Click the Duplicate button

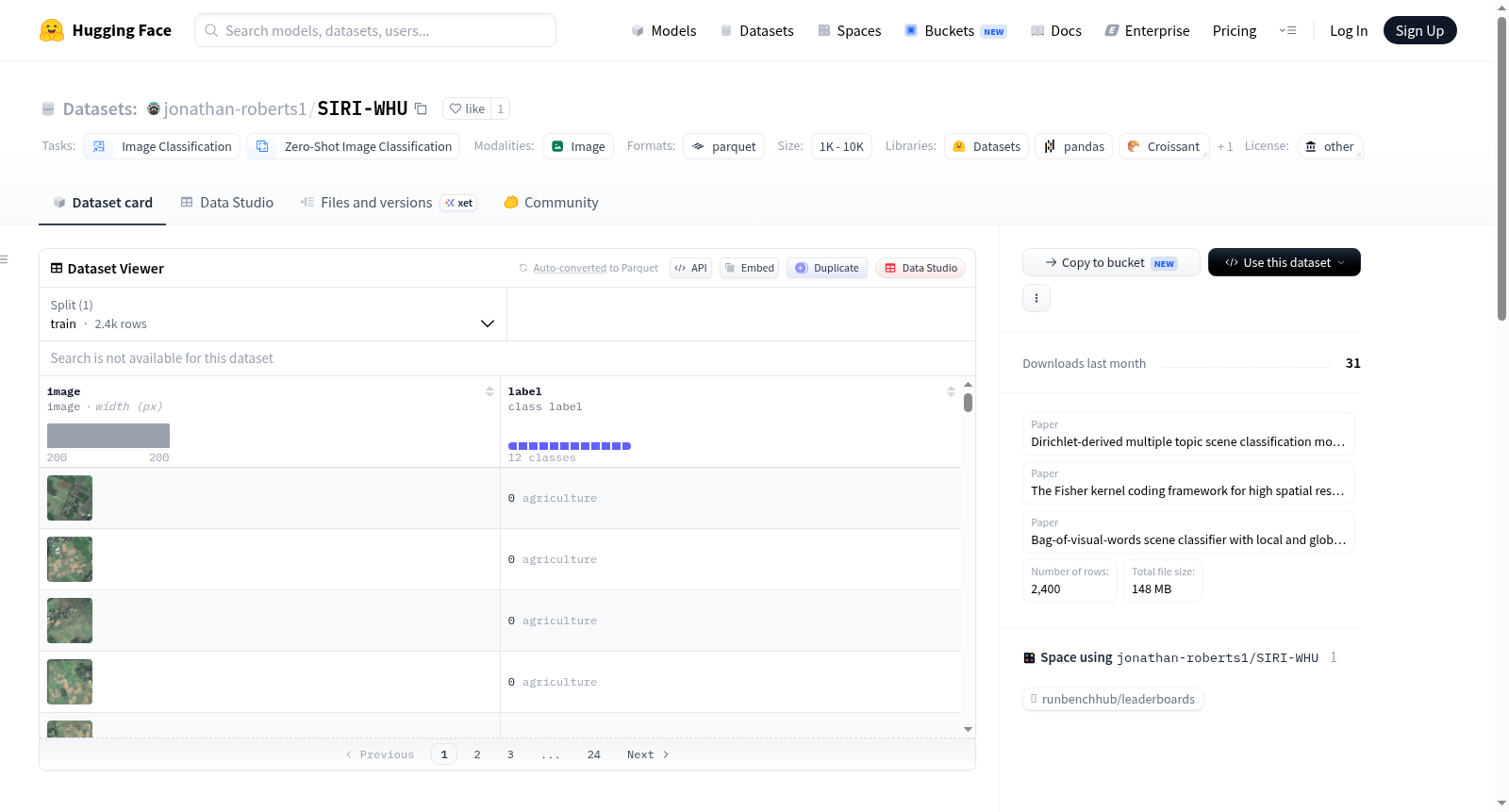827,268
